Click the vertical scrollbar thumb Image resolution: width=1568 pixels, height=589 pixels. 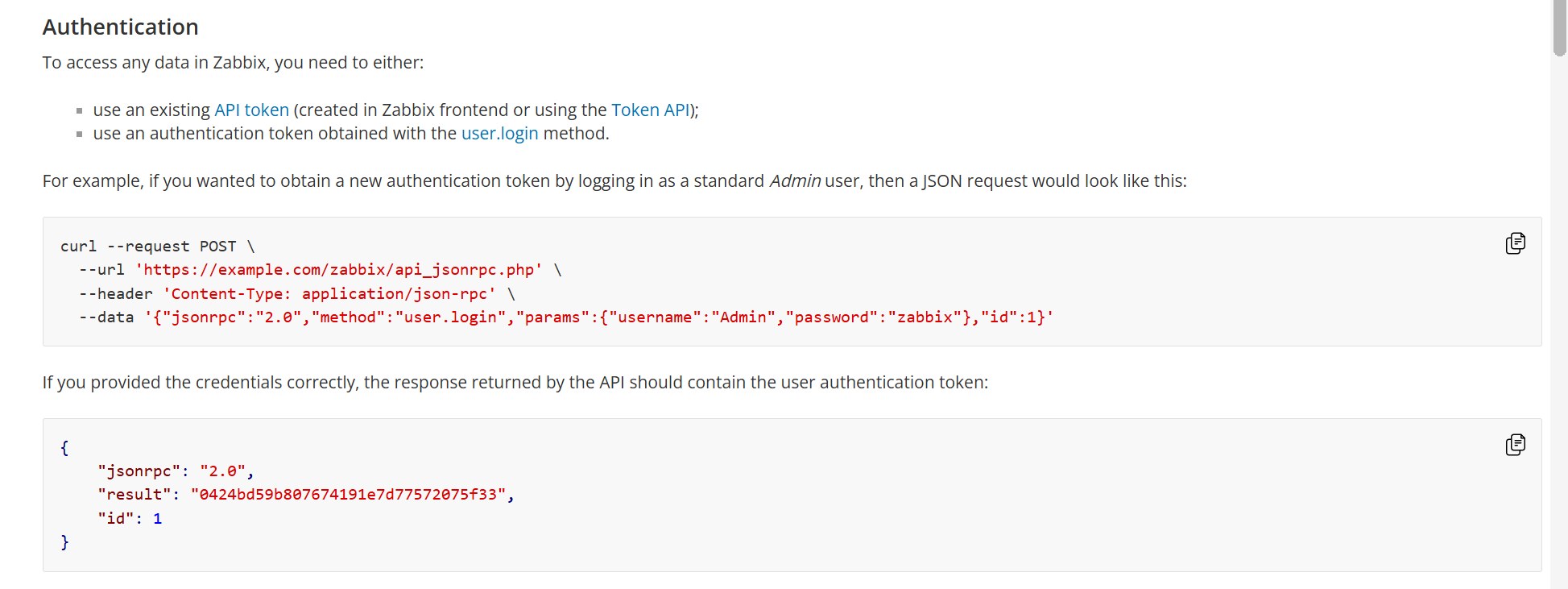[1559, 28]
